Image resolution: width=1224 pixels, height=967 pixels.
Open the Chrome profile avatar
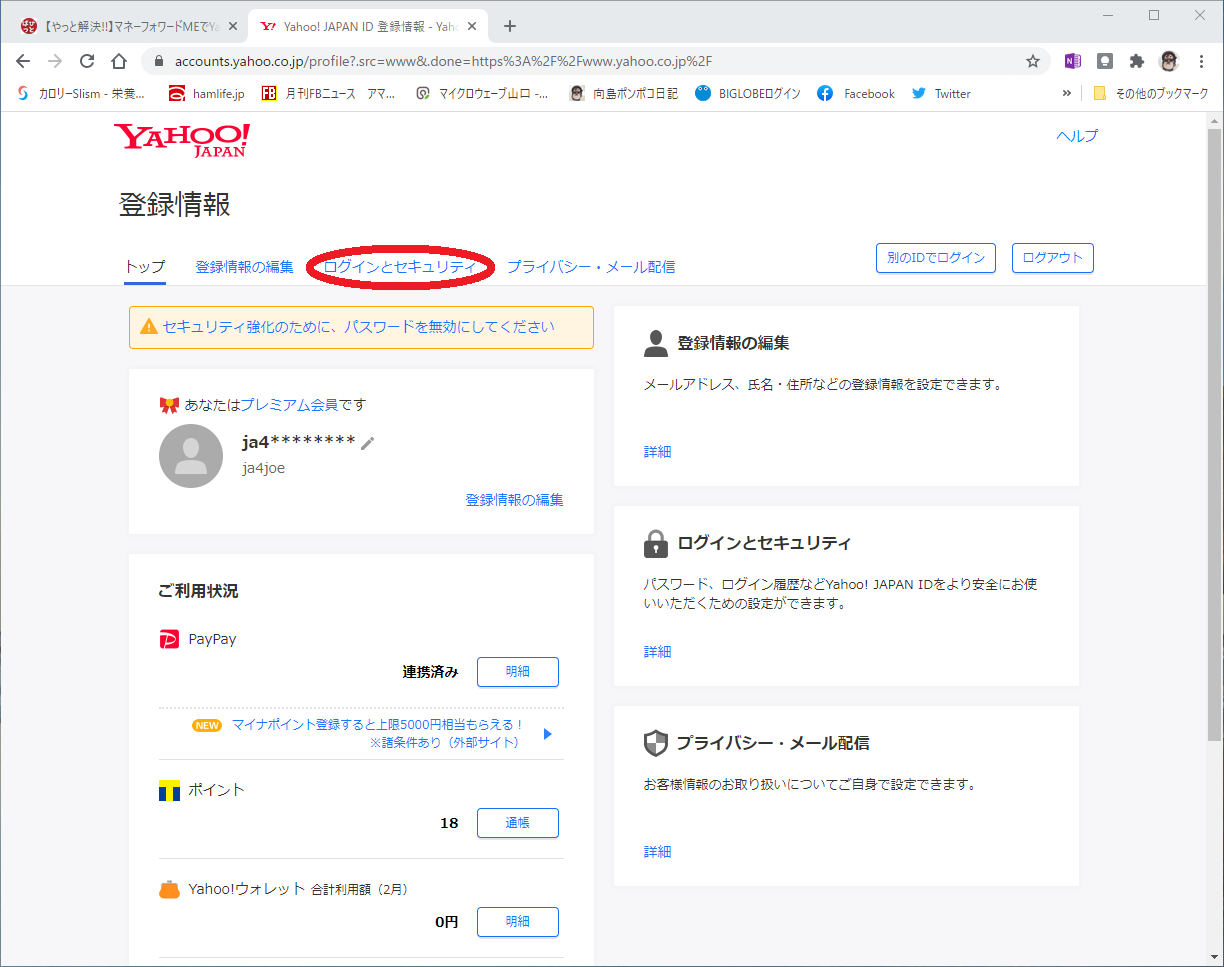1169,61
